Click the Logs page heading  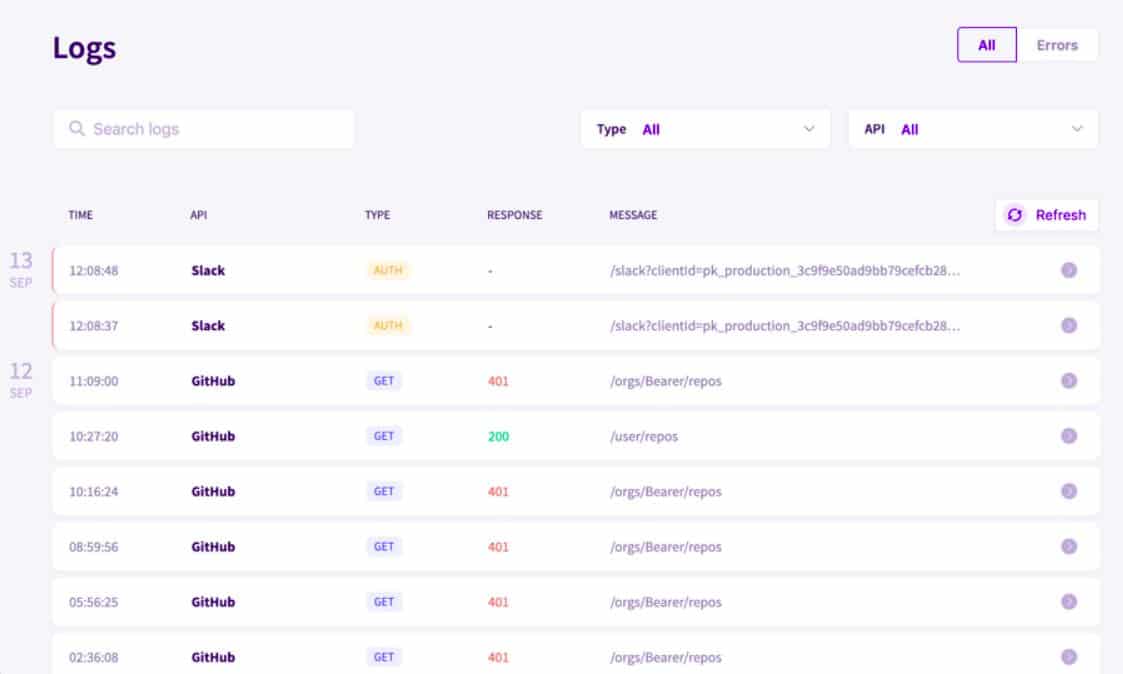click(84, 48)
